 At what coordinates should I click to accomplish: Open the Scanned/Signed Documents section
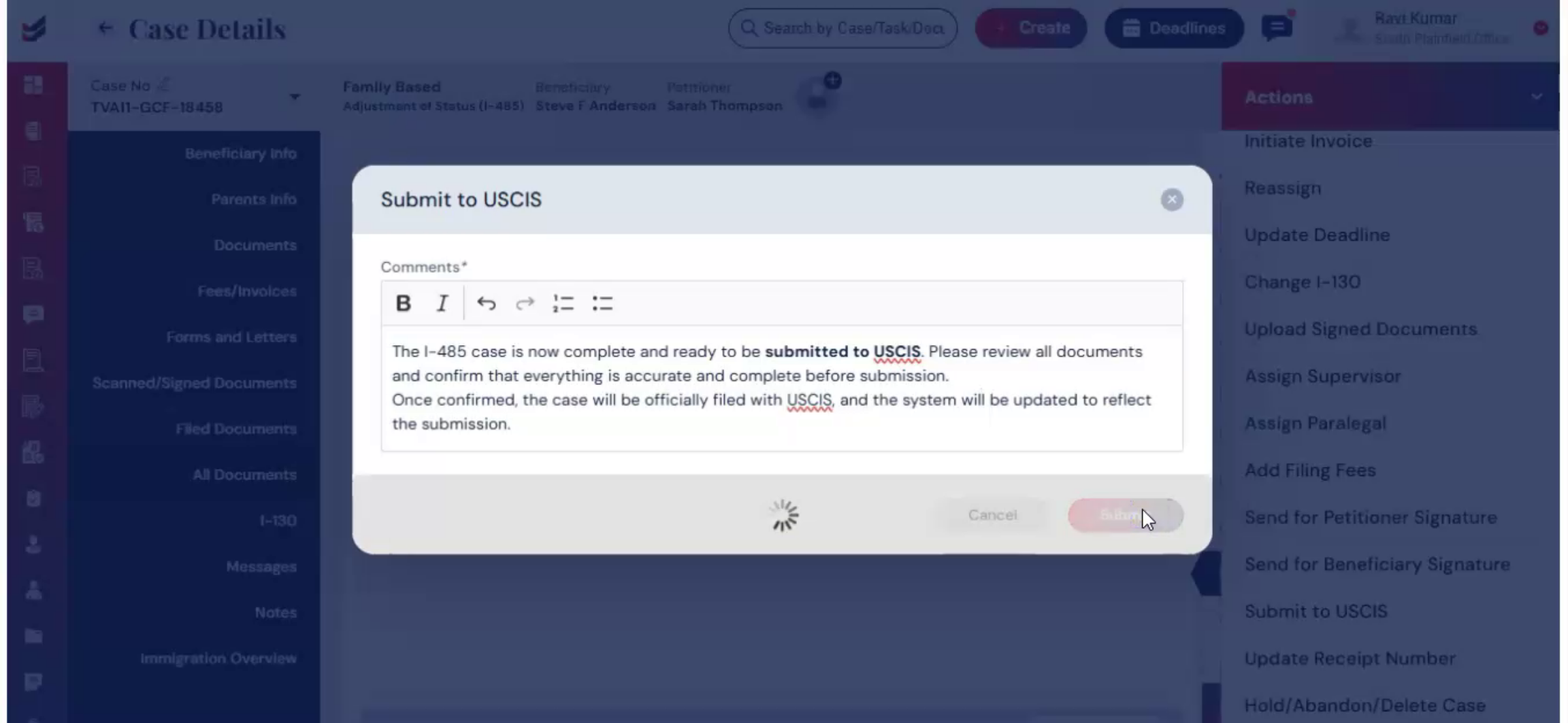point(194,383)
